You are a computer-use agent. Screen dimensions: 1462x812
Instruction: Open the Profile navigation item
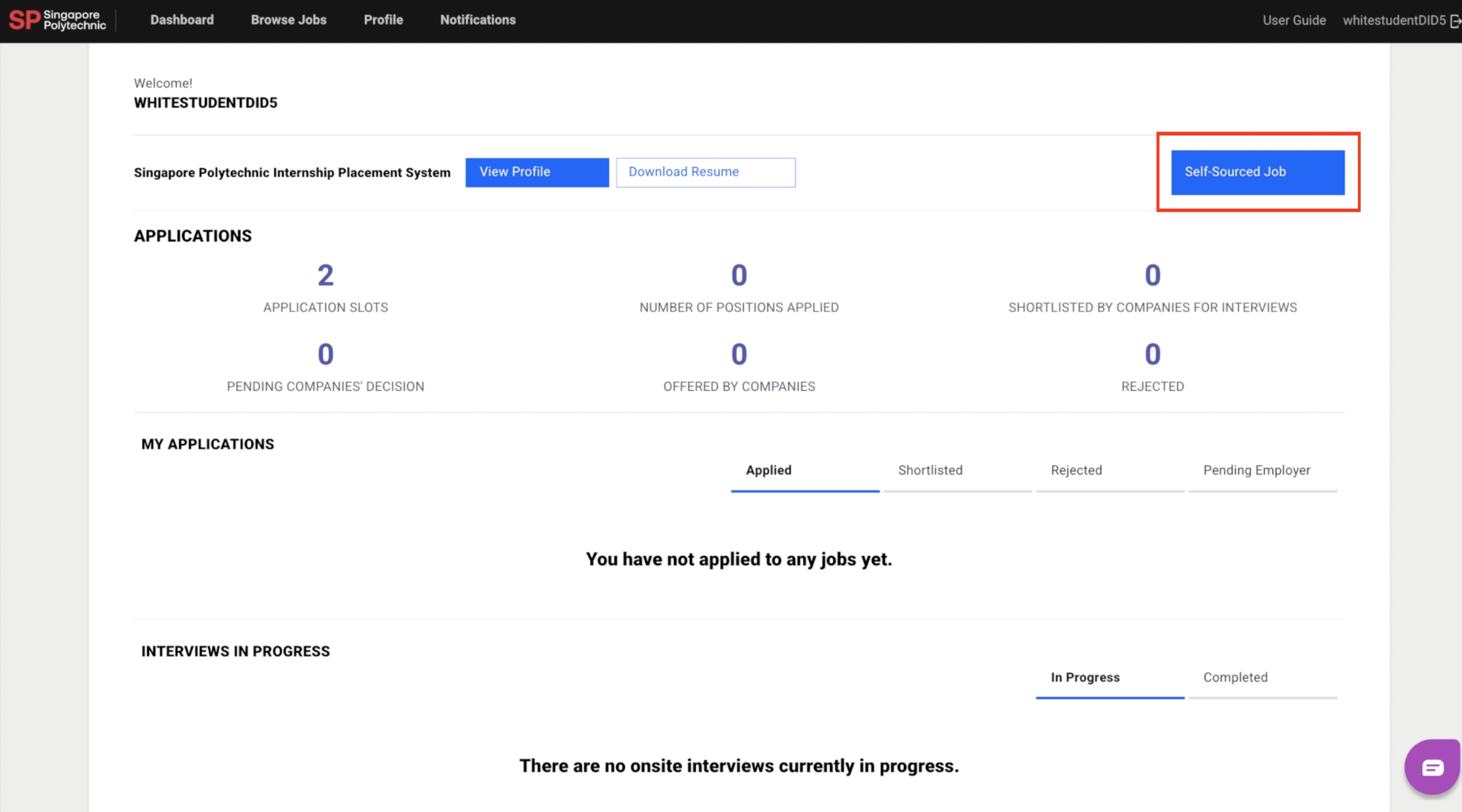point(384,20)
